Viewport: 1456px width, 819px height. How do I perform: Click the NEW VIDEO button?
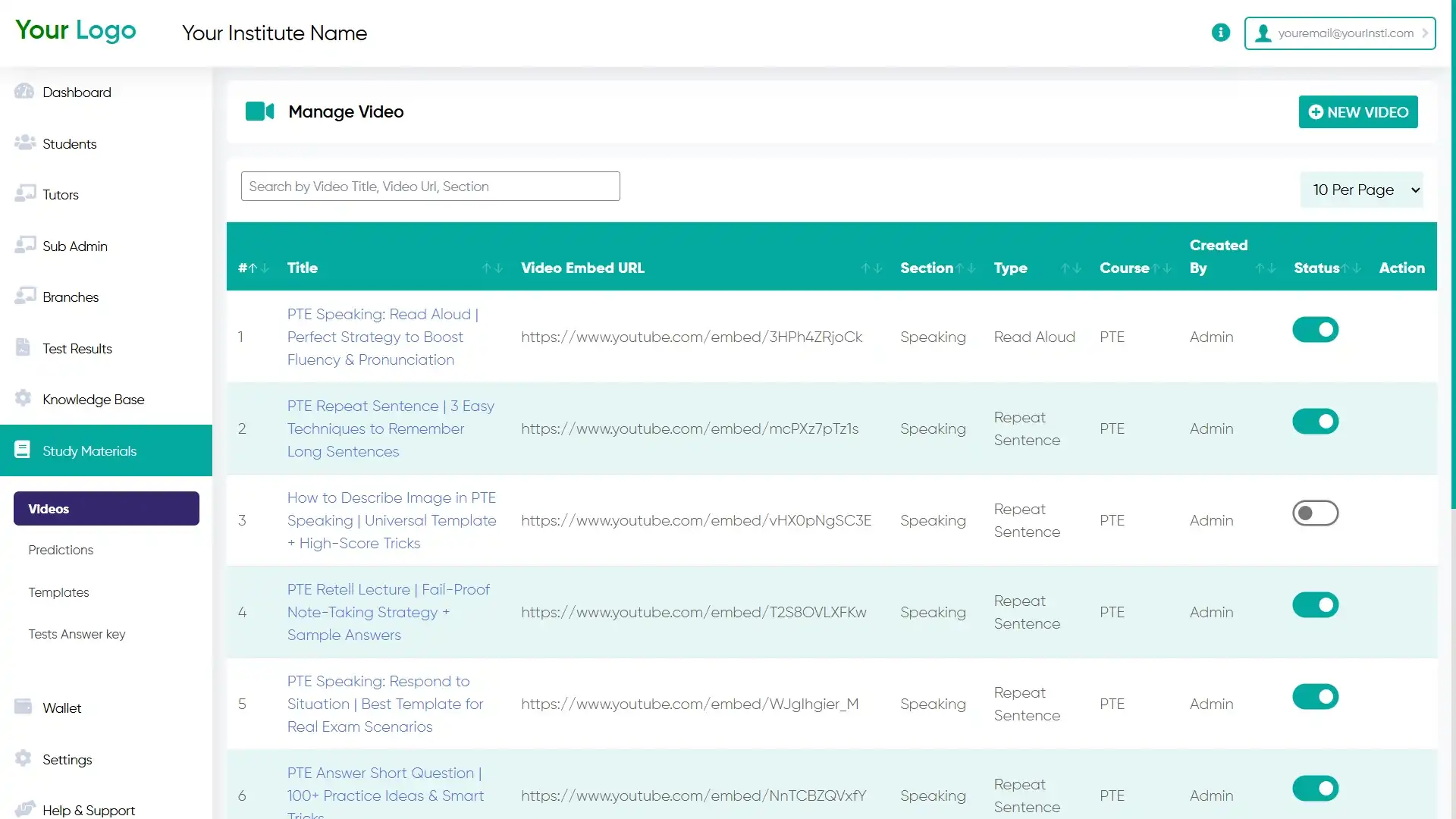tap(1357, 111)
